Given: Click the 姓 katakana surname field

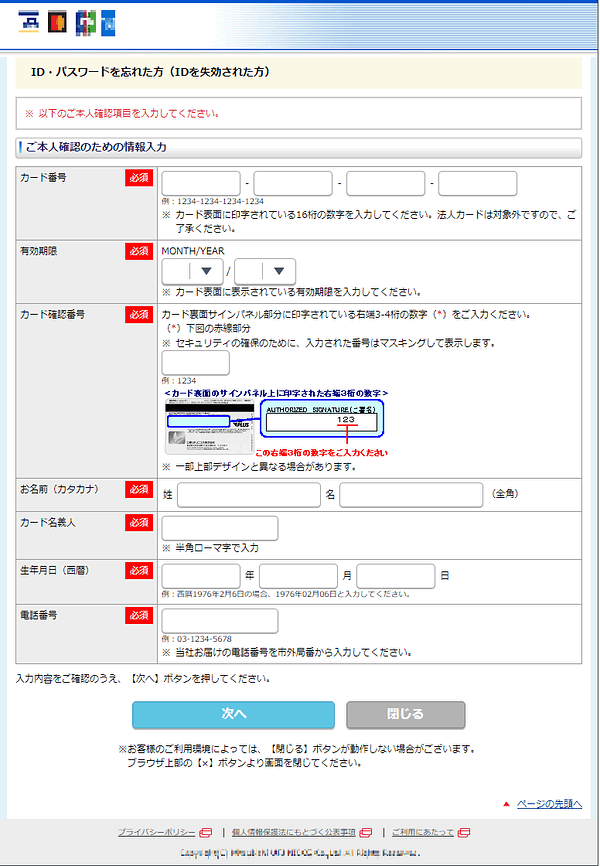Looking at the screenshot, I should [249, 495].
